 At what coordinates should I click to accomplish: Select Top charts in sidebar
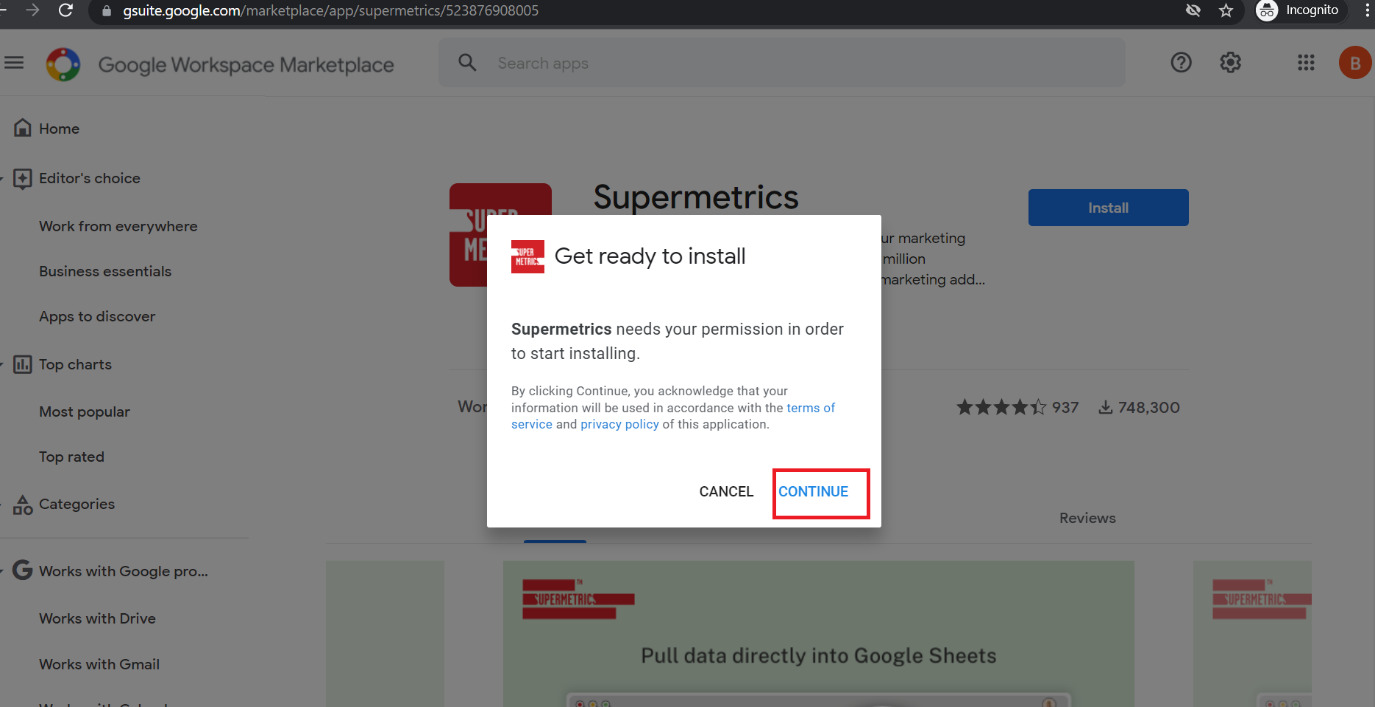coord(75,364)
